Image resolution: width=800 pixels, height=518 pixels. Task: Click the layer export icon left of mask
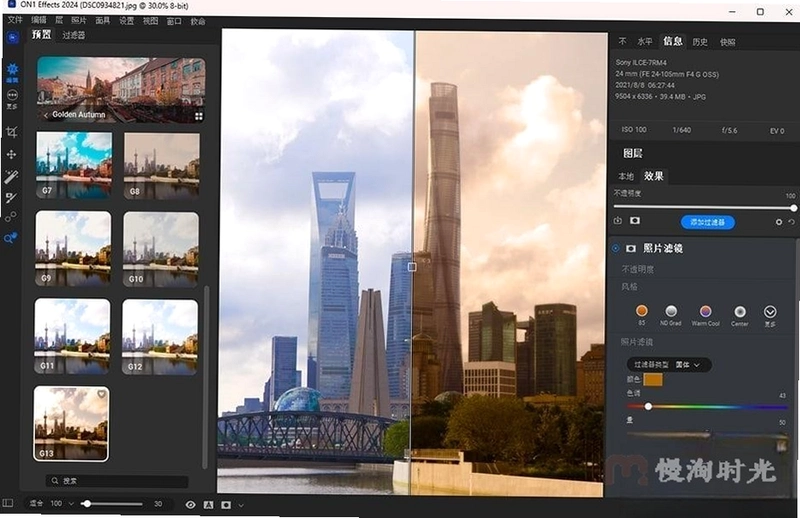[618, 220]
